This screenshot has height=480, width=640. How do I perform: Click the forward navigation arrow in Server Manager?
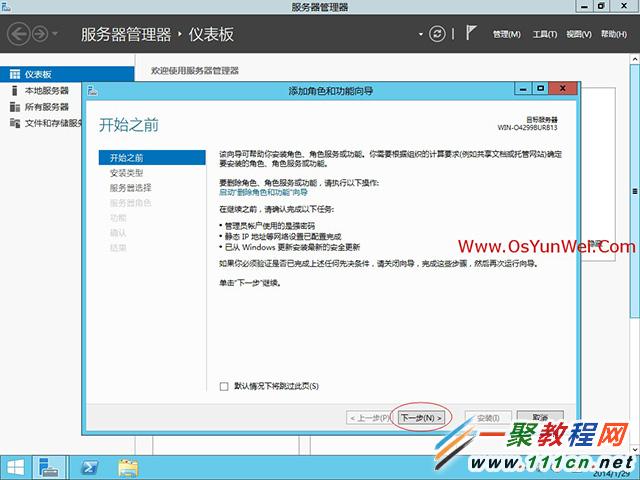[40, 34]
